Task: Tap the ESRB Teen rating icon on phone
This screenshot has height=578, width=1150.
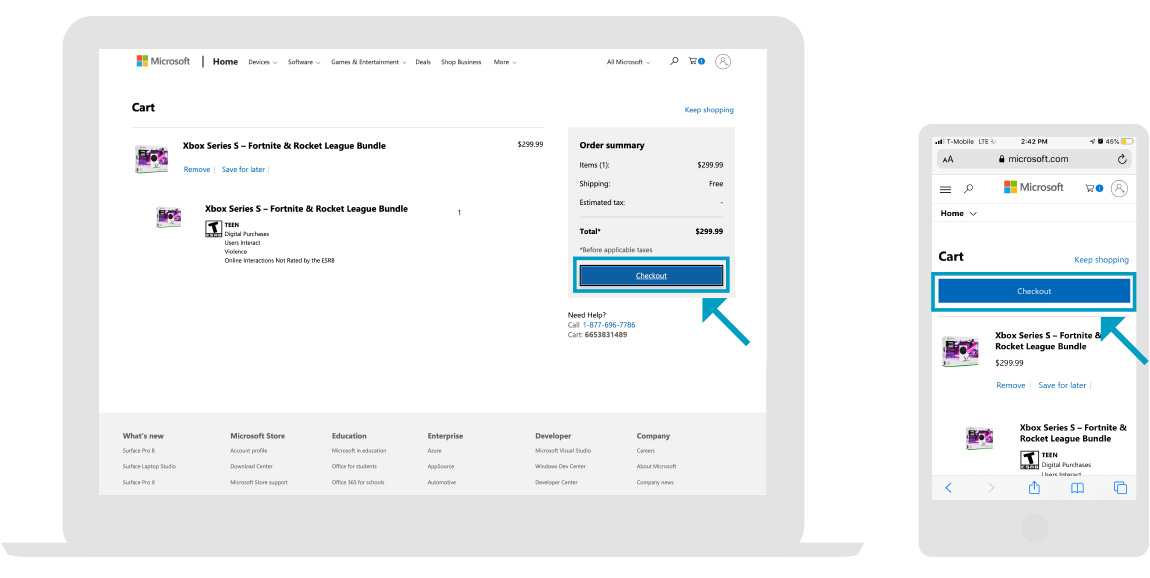Action: coord(1030,460)
